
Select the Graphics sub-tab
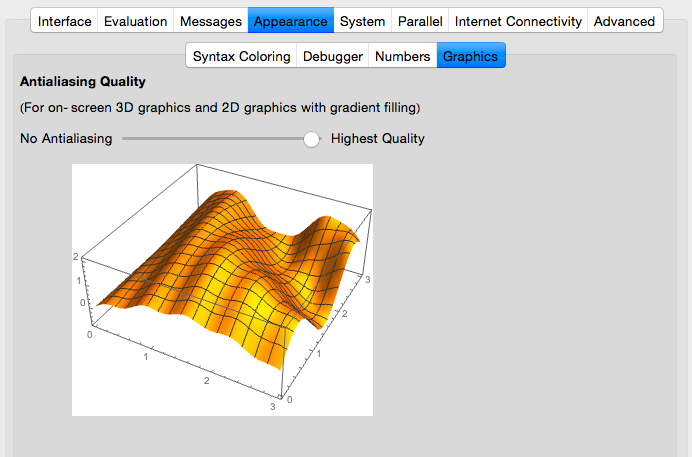pos(470,56)
